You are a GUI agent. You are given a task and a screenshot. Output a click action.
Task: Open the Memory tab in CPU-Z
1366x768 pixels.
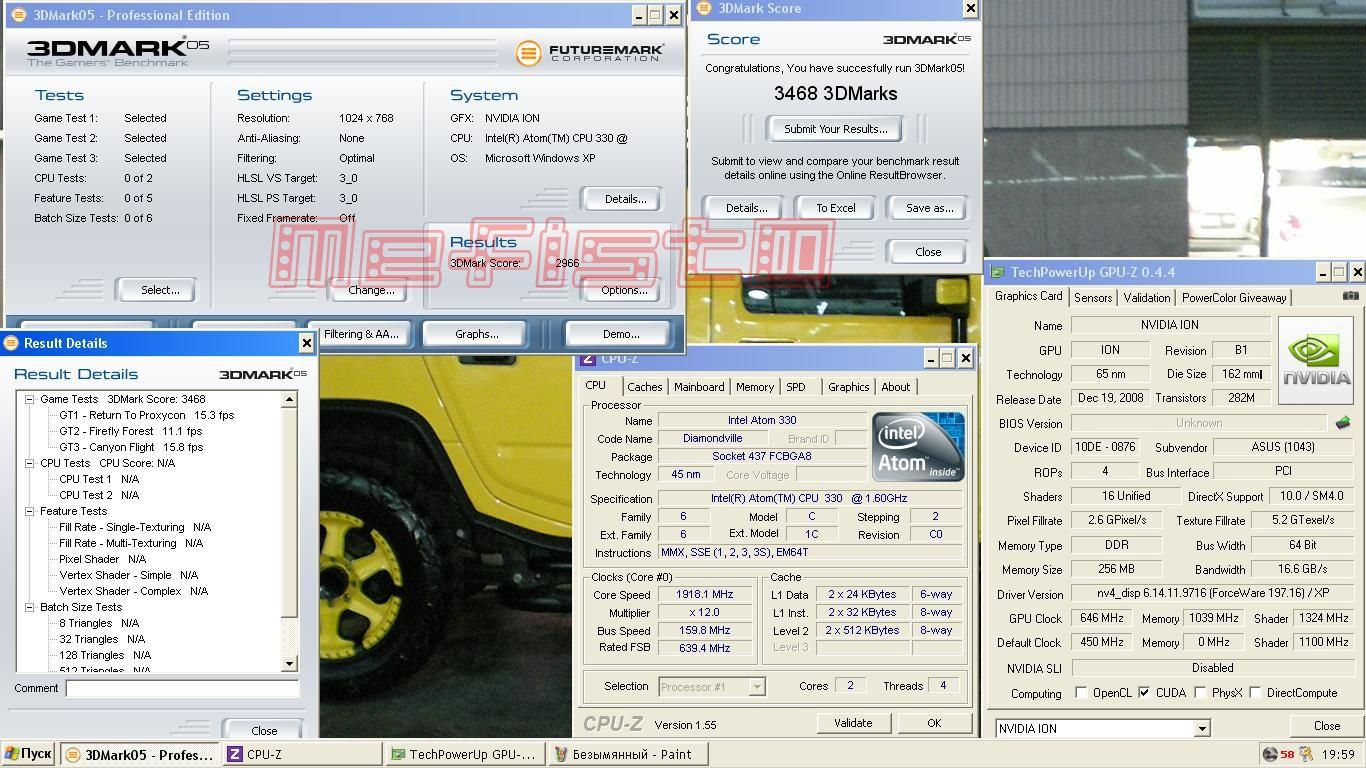tap(755, 387)
